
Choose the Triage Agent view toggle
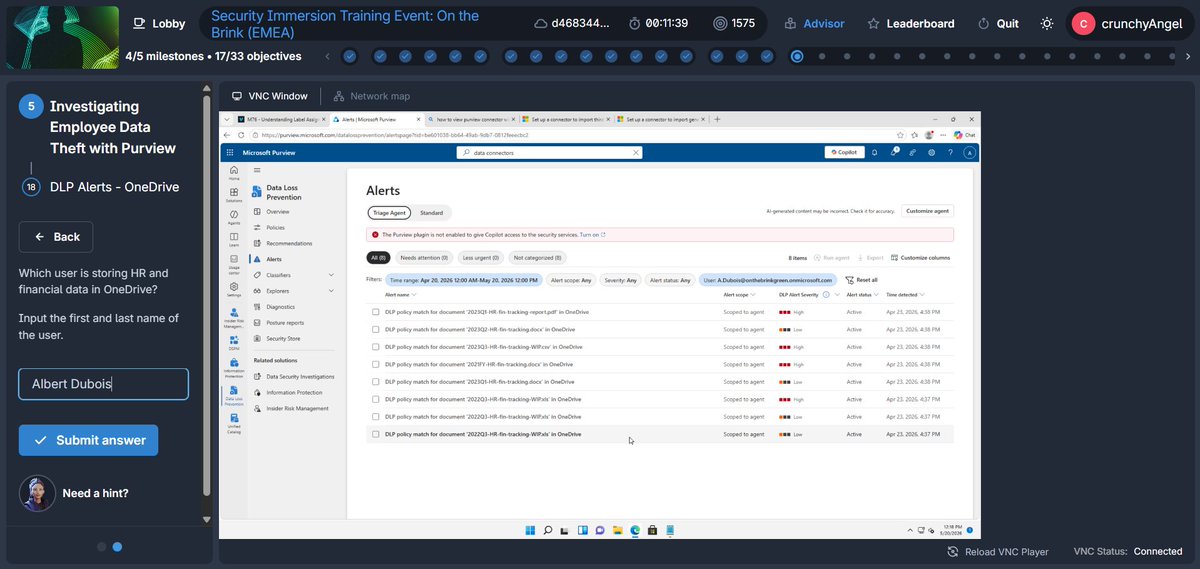coord(389,213)
